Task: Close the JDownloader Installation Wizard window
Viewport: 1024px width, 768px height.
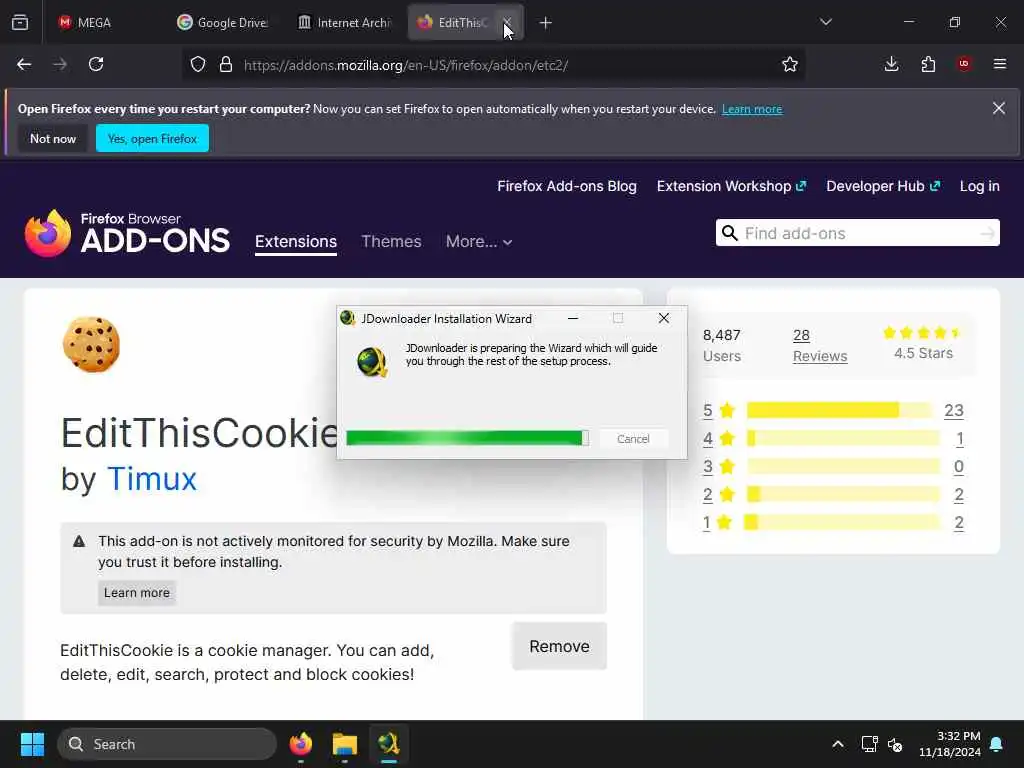Action: pos(664,318)
